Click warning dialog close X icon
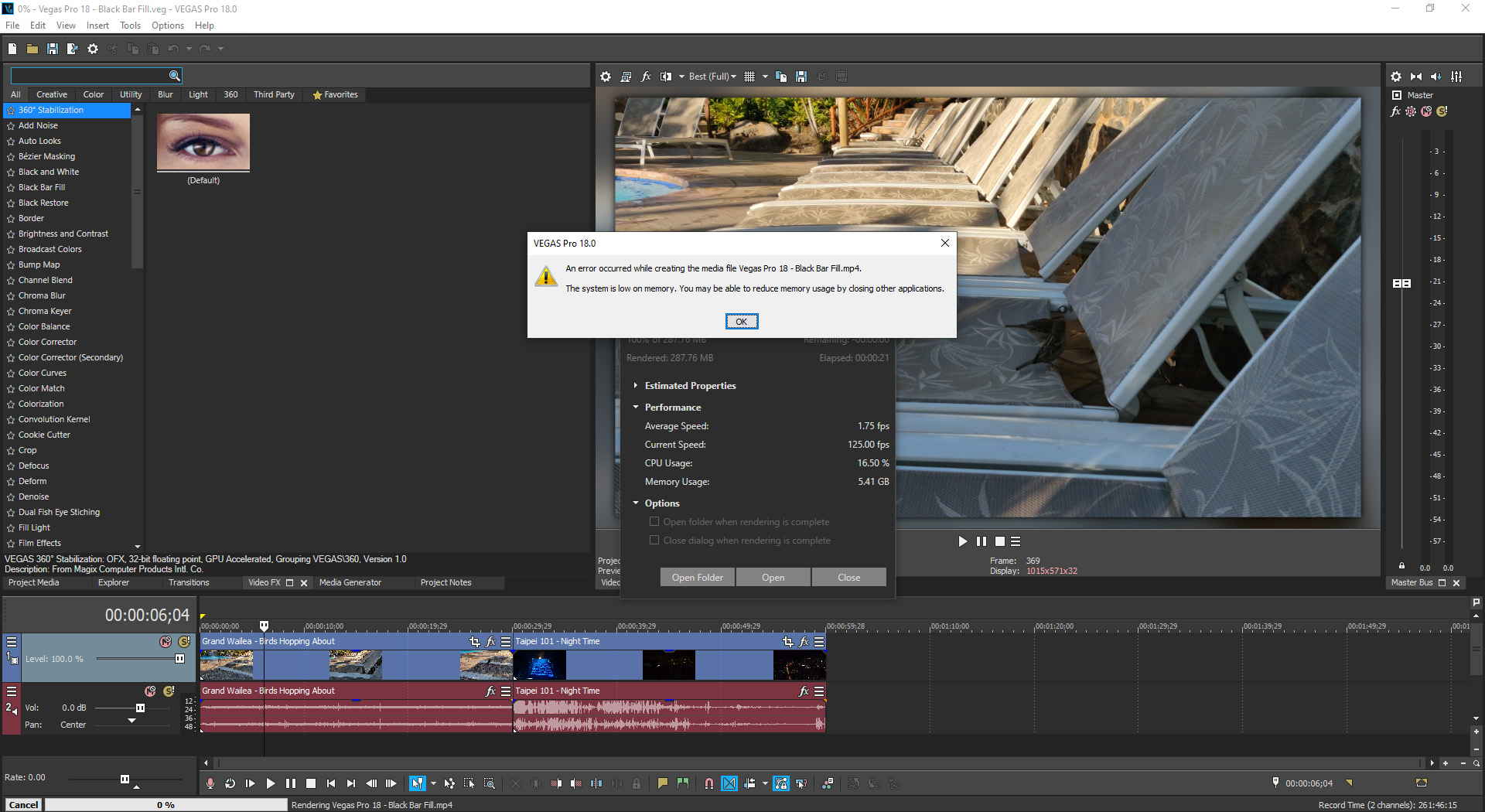The image size is (1485, 812). coord(944,243)
